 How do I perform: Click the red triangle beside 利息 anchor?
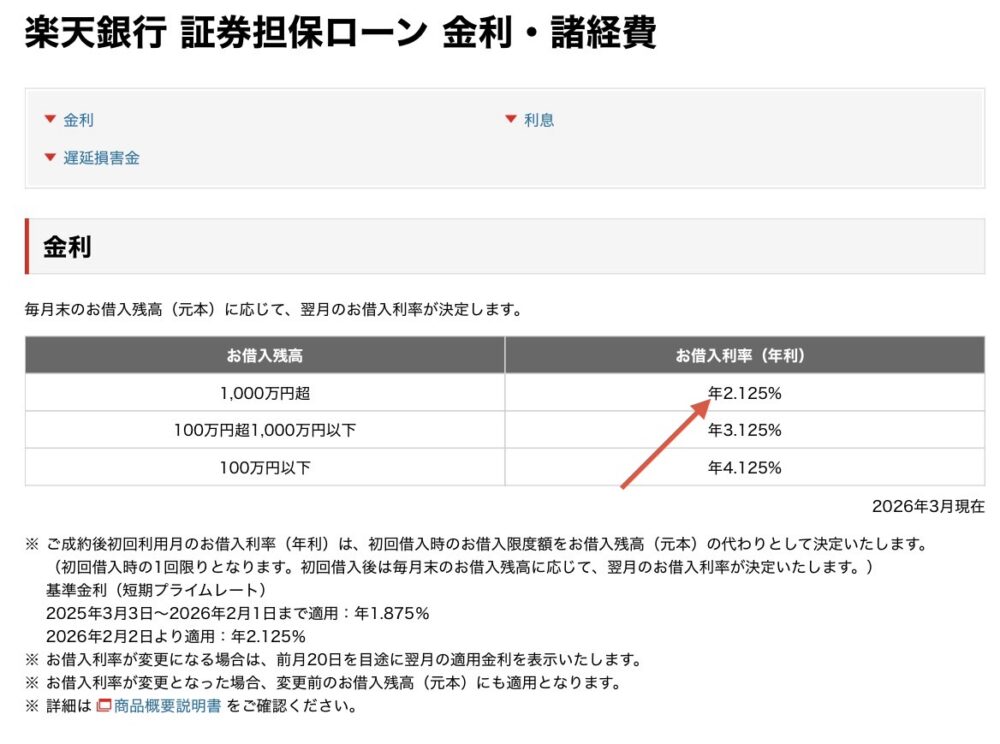pyautogui.click(x=510, y=120)
